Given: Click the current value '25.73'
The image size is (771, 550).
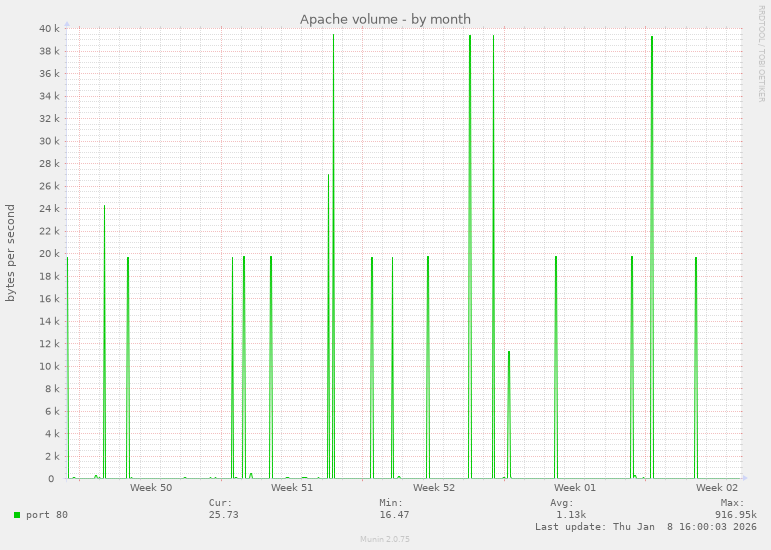Looking at the screenshot, I should tap(223, 515).
